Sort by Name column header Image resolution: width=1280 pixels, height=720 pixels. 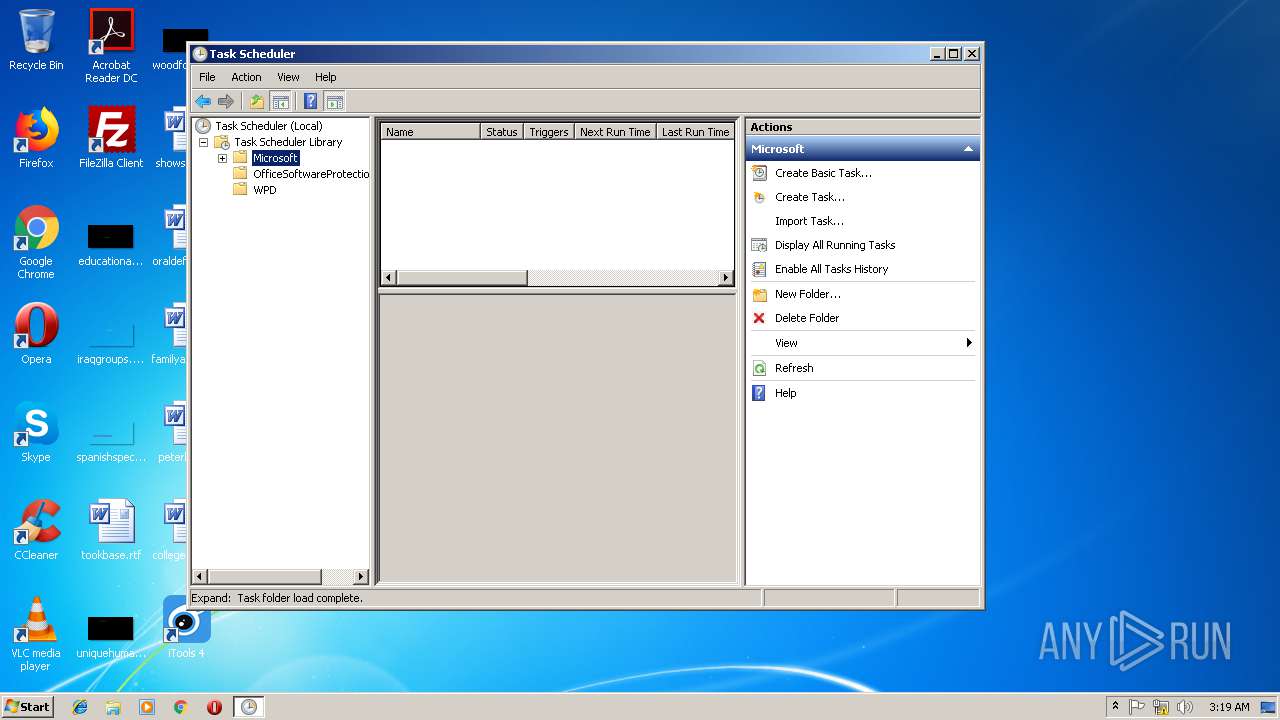click(431, 132)
